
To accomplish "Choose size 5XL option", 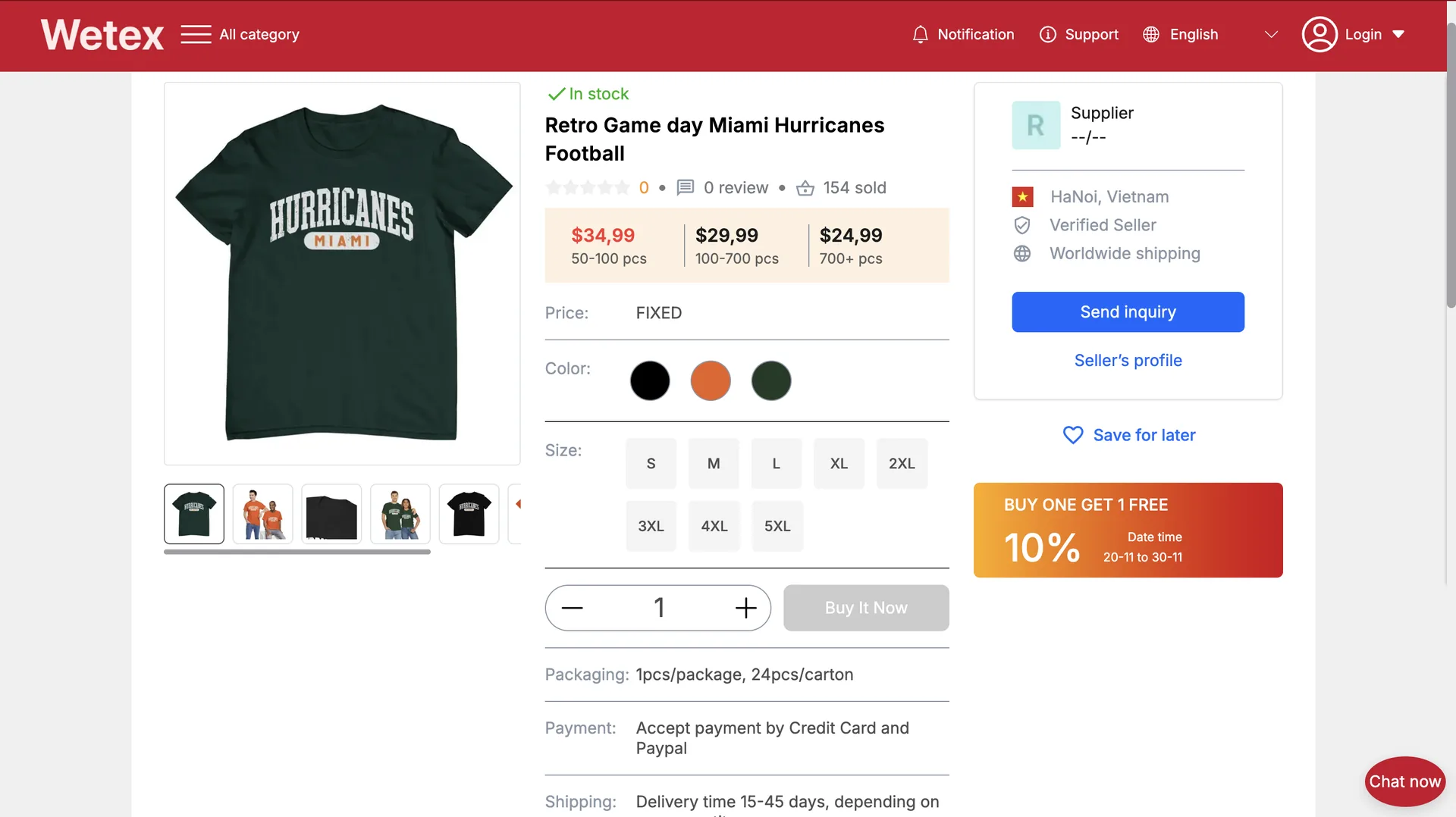I will point(777,526).
